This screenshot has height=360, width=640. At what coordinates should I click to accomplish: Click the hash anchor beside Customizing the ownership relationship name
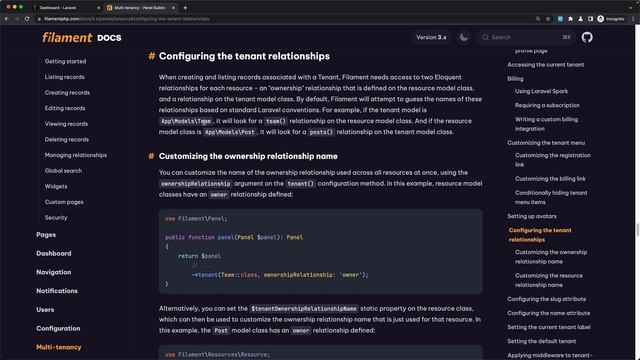coord(151,156)
